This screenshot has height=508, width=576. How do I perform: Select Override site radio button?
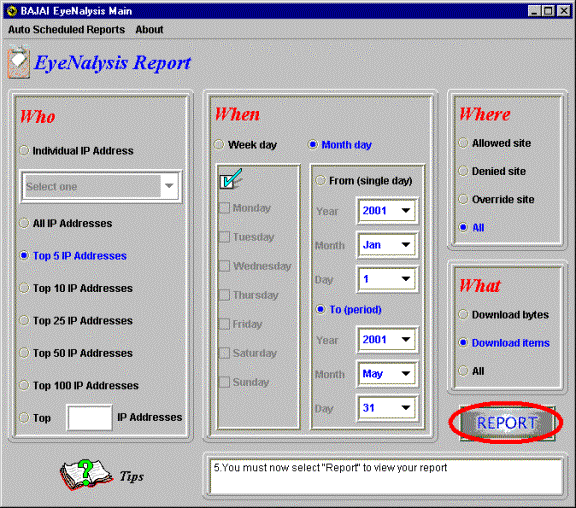(463, 199)
